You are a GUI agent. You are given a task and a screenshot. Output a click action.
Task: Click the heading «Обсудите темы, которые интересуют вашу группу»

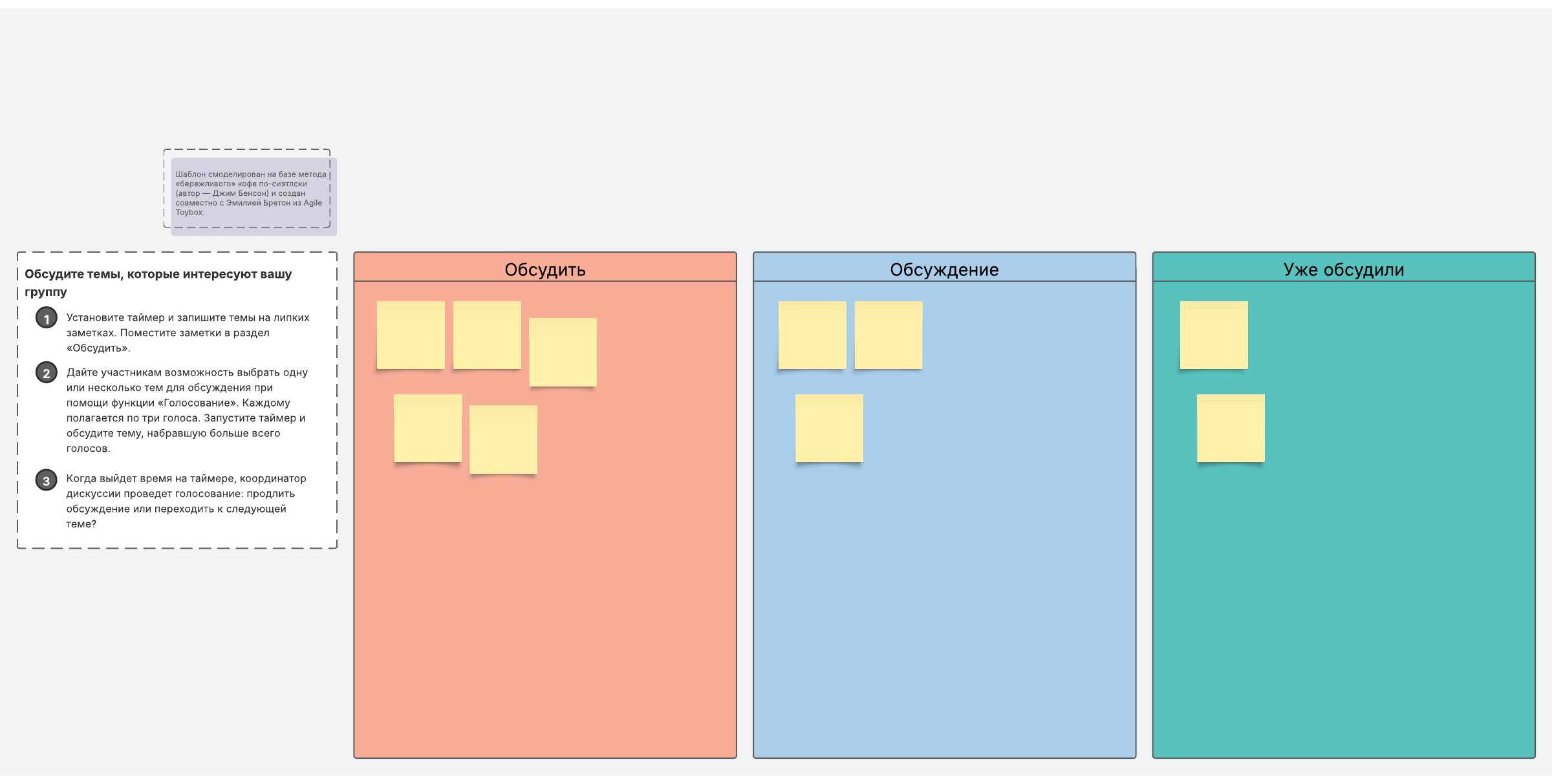[x=158, y=282]
